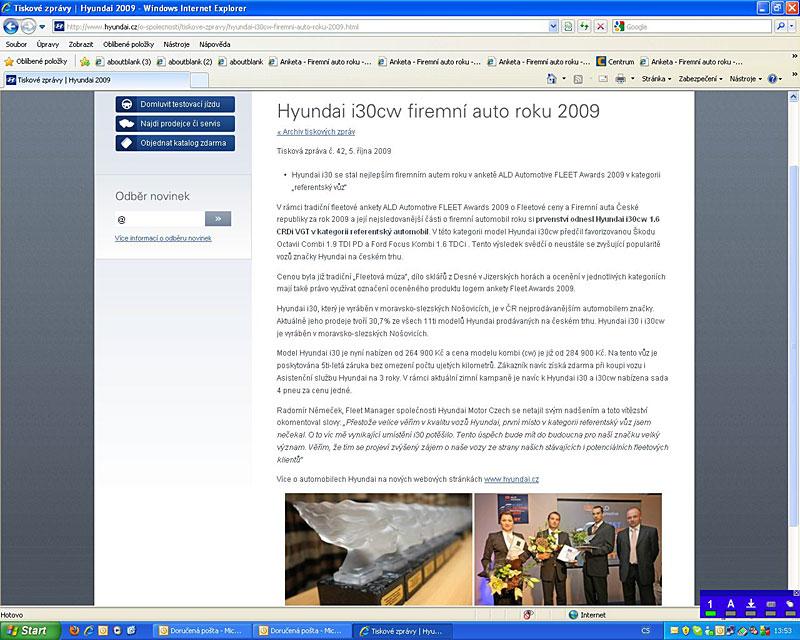Click the read mail envelope icon
This screenshot has height=640, width=800.
click(603, 79)
